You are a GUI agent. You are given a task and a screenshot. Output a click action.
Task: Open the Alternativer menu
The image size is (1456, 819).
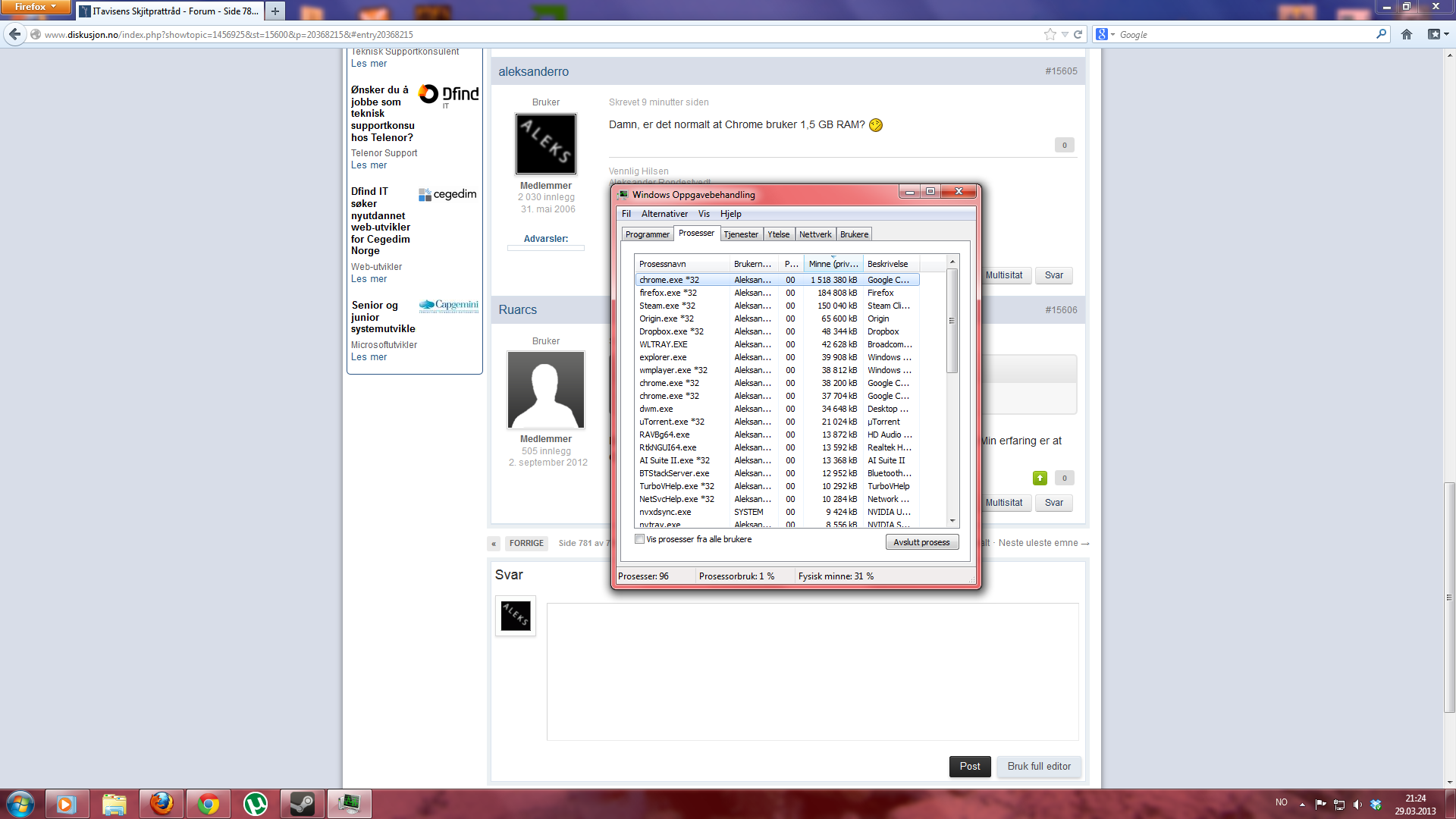(x=664, y=214)
